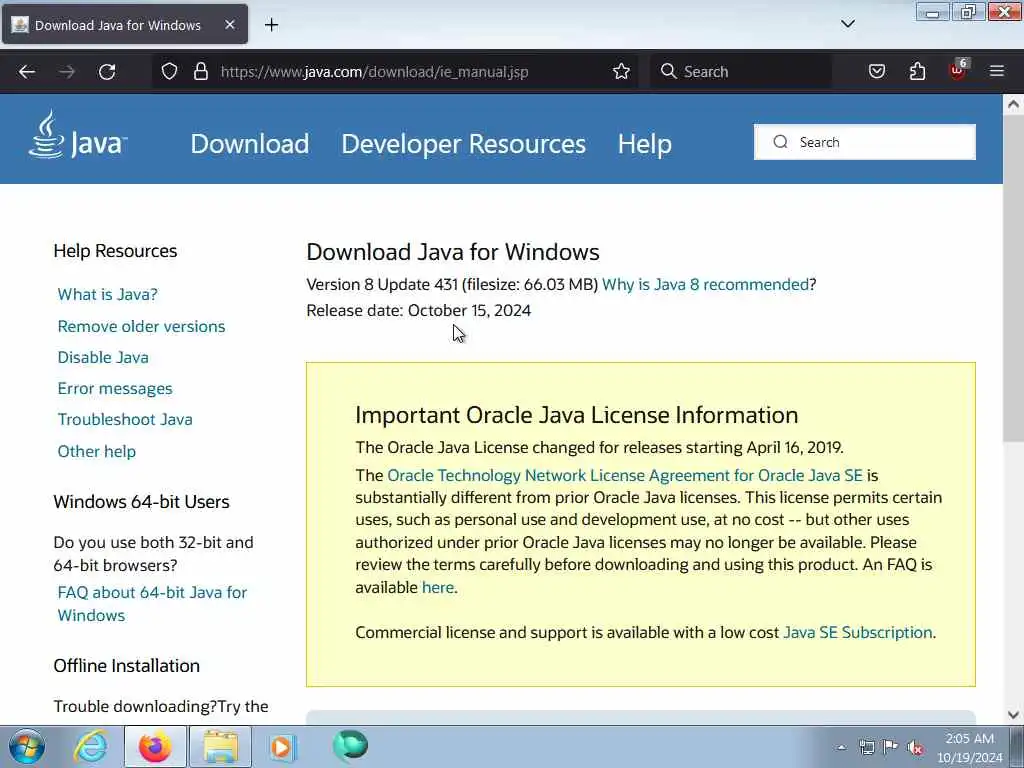Click Why is Java 8 recommended link
Viewport: 1024px width, 768px height.
click(x=705, y=285)
